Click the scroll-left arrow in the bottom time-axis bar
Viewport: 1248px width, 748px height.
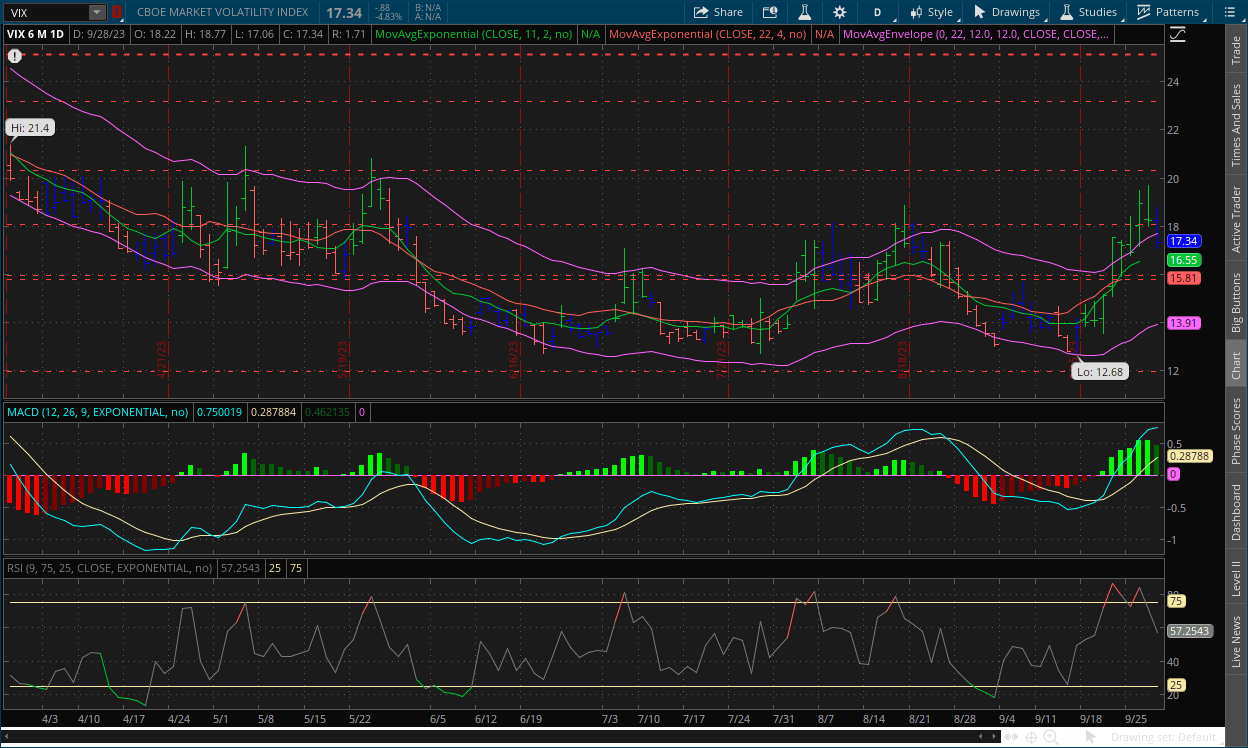point(980,737)
